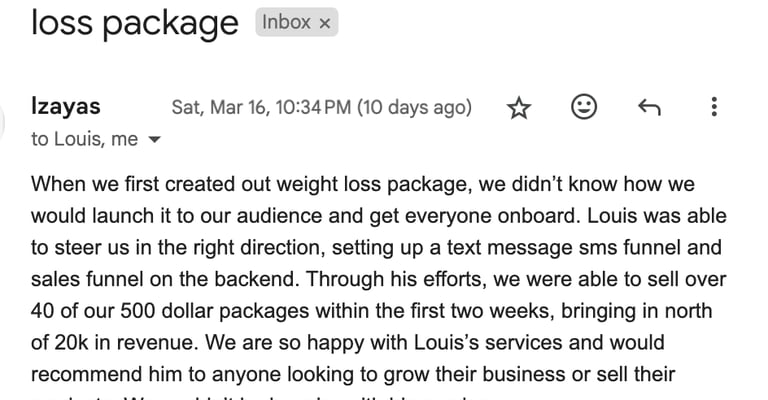768x400 pixels.
Task: Click the "Sat, Mar 16, 10:34 PM" timestamp
Action: [x=261, y=108]
